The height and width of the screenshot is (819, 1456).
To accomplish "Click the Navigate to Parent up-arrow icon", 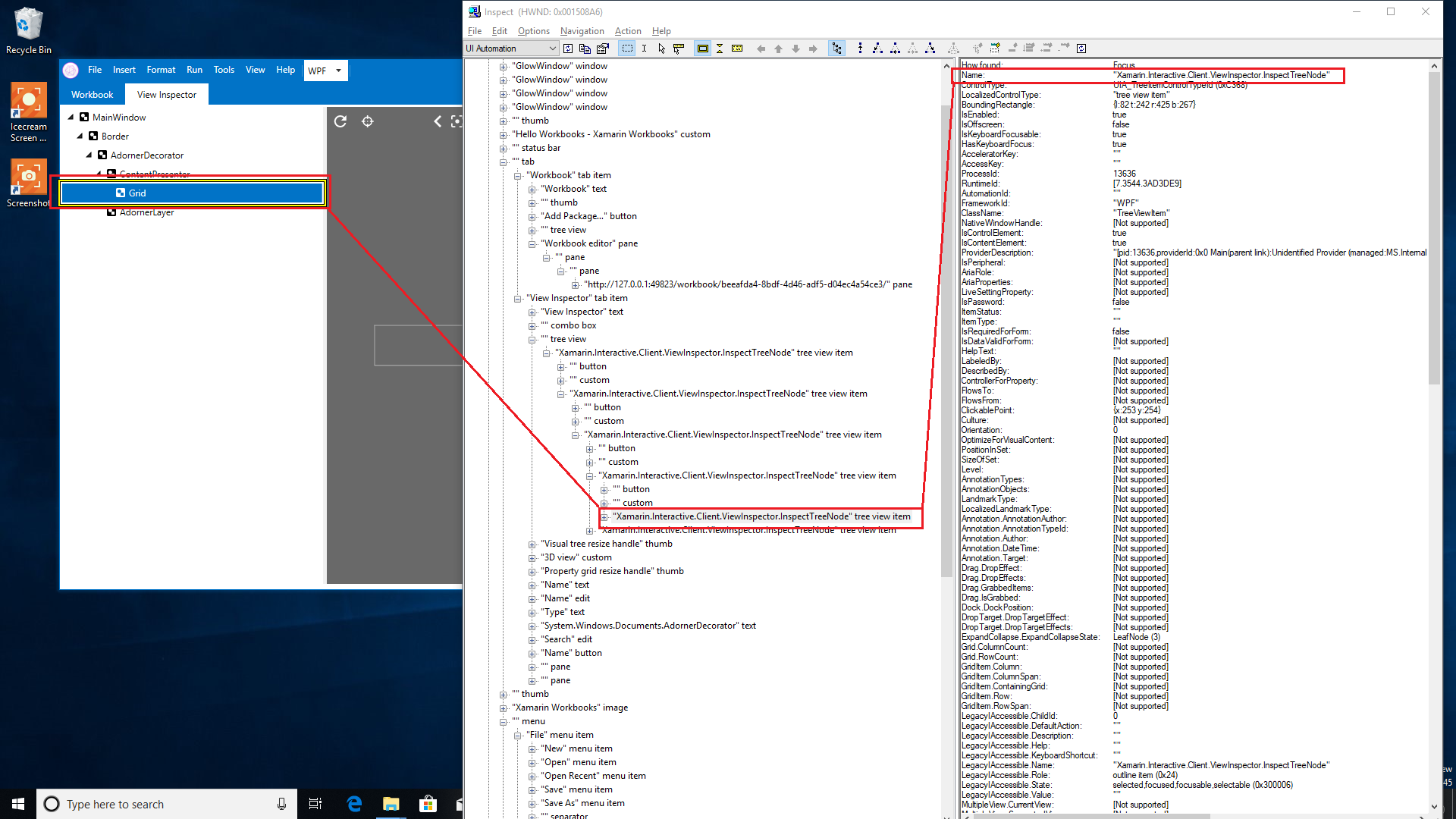I will 778,48.
